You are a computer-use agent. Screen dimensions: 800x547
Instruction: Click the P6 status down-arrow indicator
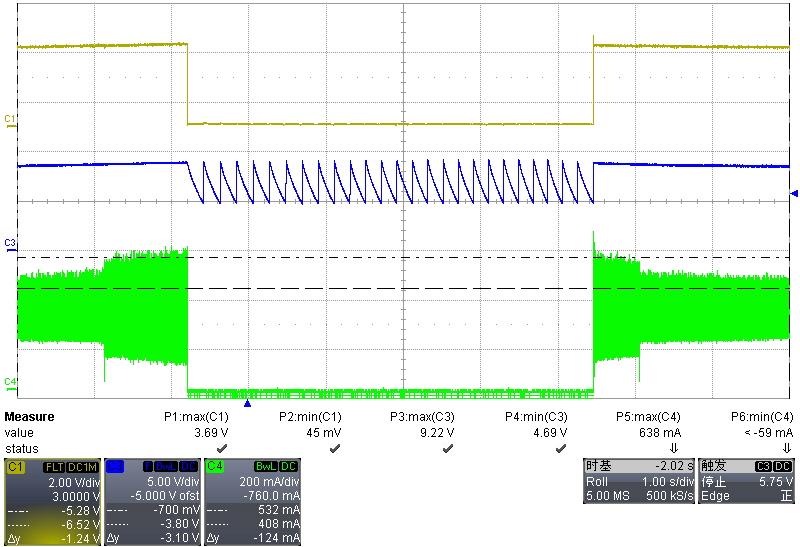786,449
